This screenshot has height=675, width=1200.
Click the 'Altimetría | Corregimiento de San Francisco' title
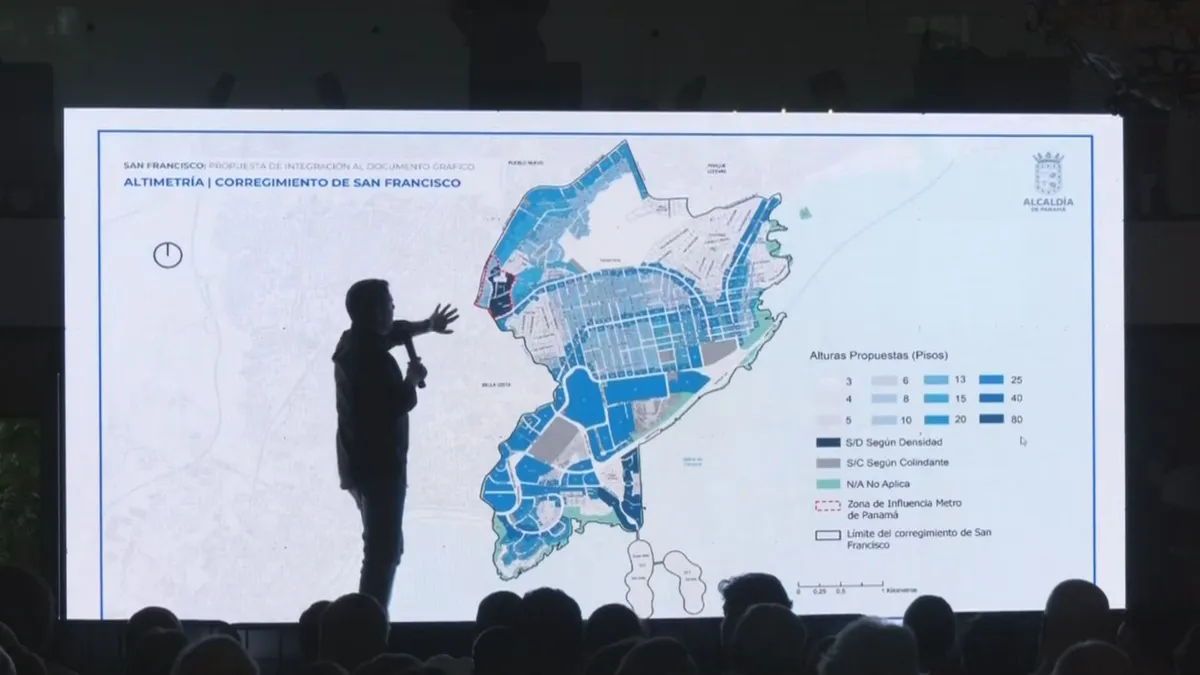click(292, 183)
